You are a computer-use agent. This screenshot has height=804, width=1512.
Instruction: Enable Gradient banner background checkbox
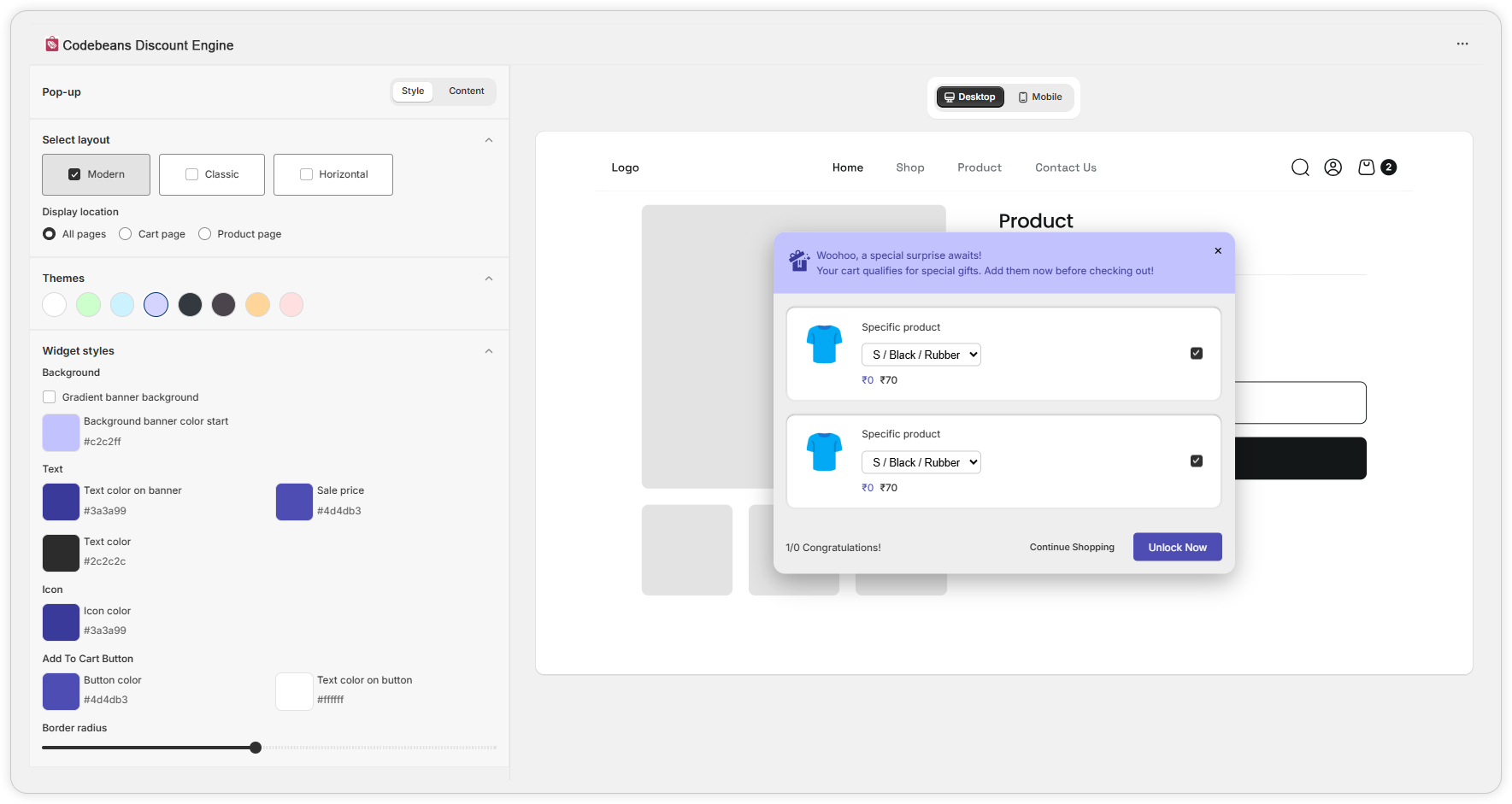(50, 397)
